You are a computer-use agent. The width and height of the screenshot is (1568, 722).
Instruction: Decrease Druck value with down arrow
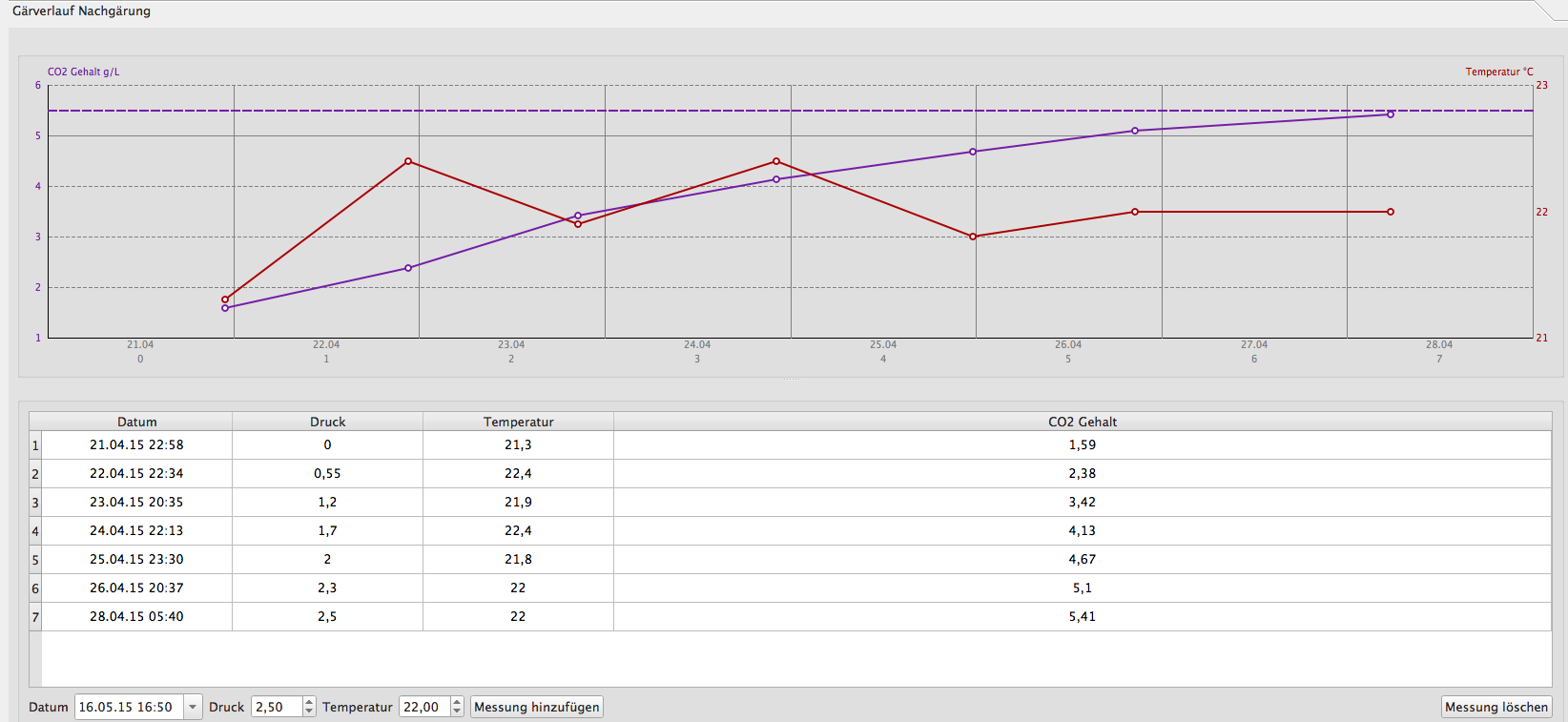[309, 712]
